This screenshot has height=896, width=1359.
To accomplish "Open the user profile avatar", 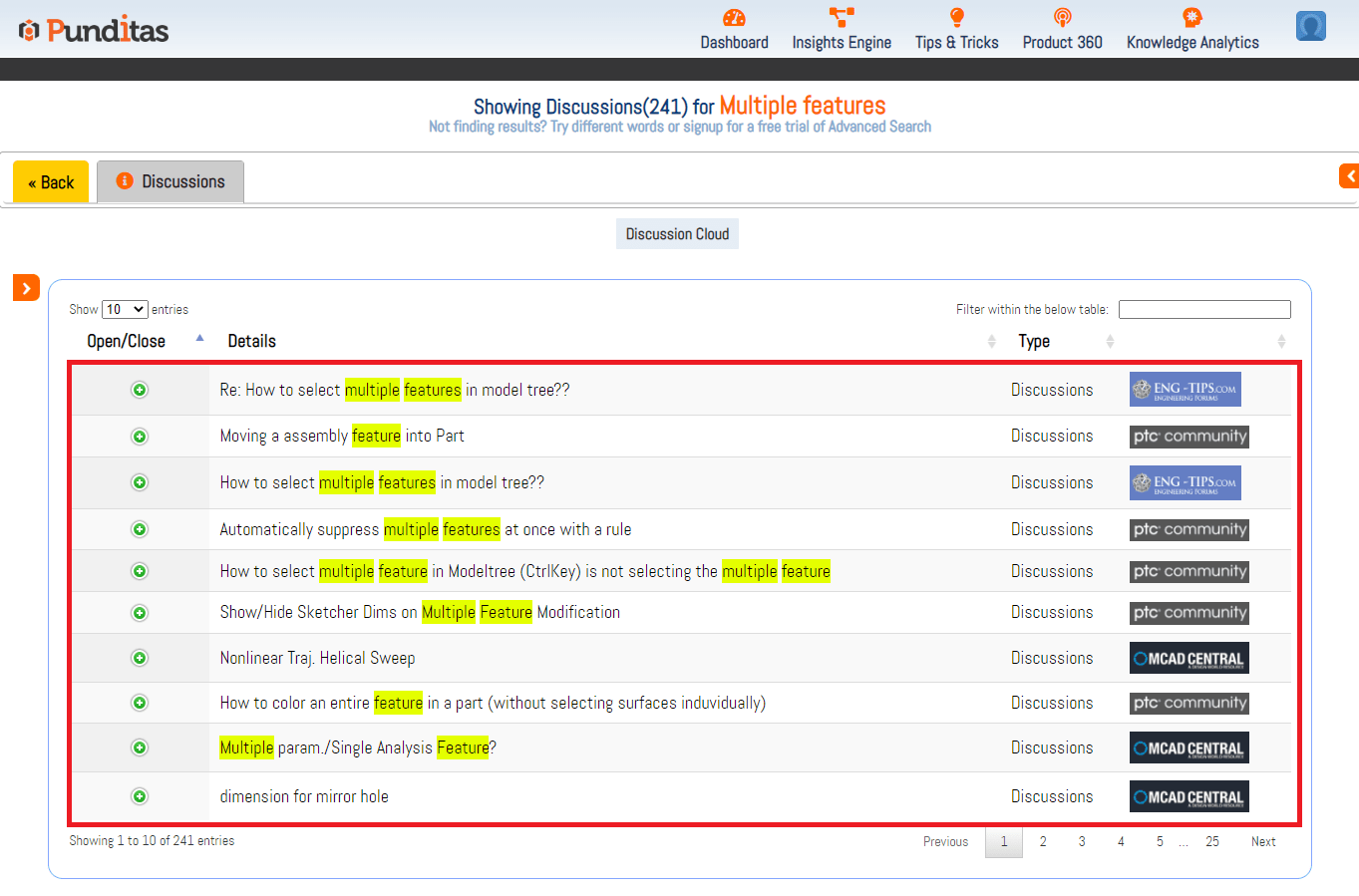I will click(x=1310, y=26).
